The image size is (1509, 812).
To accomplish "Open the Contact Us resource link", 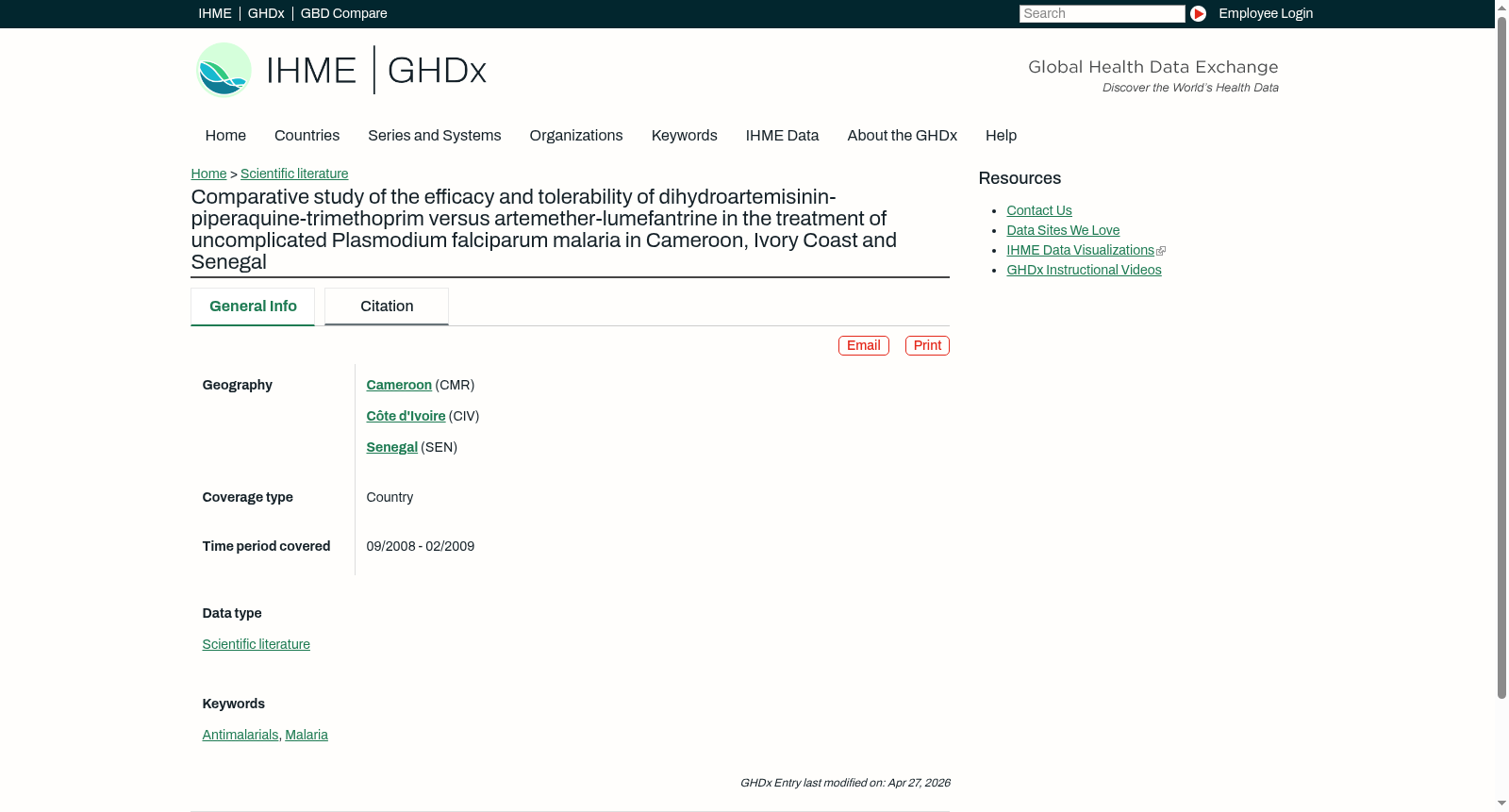I will click(x=1039, y=210).
